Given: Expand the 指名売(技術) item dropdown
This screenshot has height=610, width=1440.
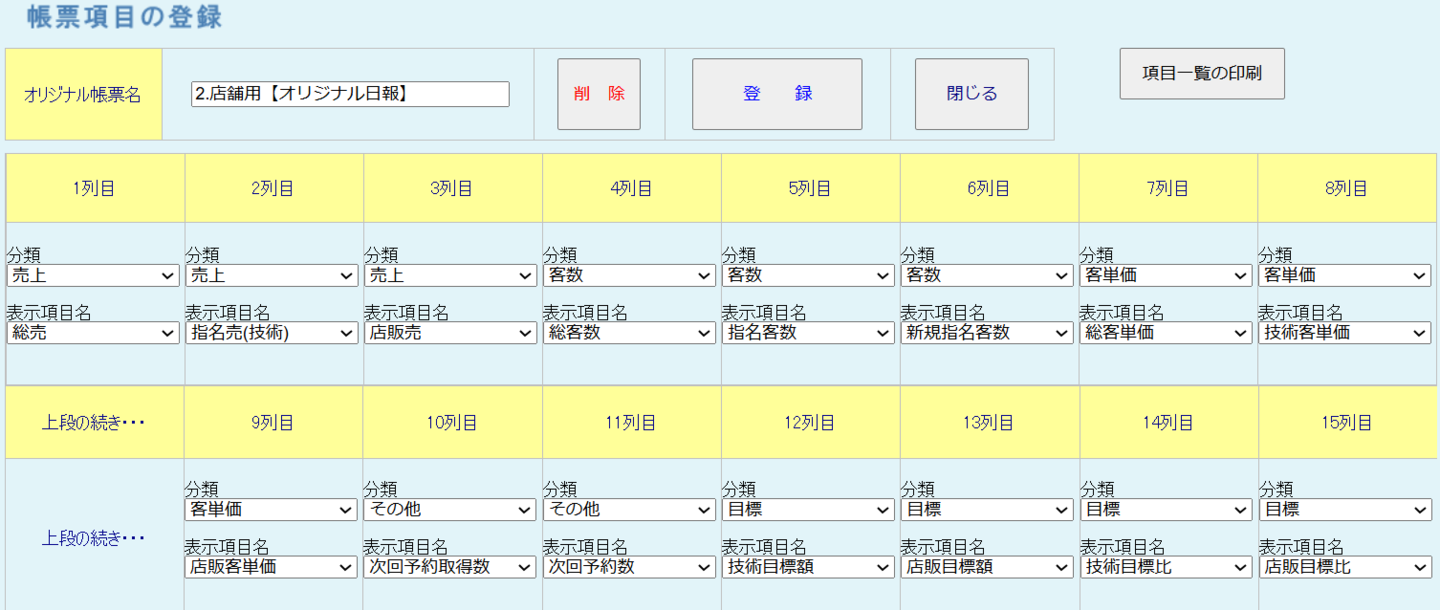Looking at the screenshot, I should [271, 333].
